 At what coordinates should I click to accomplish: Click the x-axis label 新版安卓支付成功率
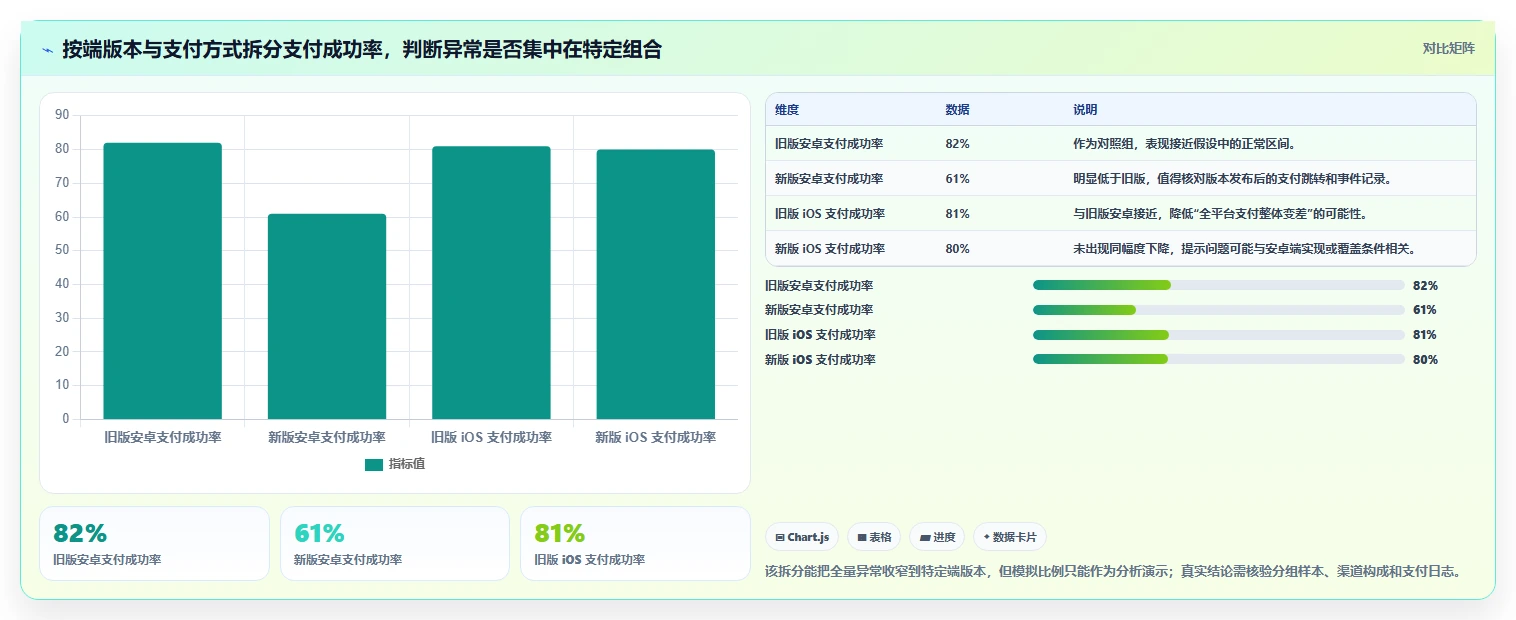pos(327,437)
